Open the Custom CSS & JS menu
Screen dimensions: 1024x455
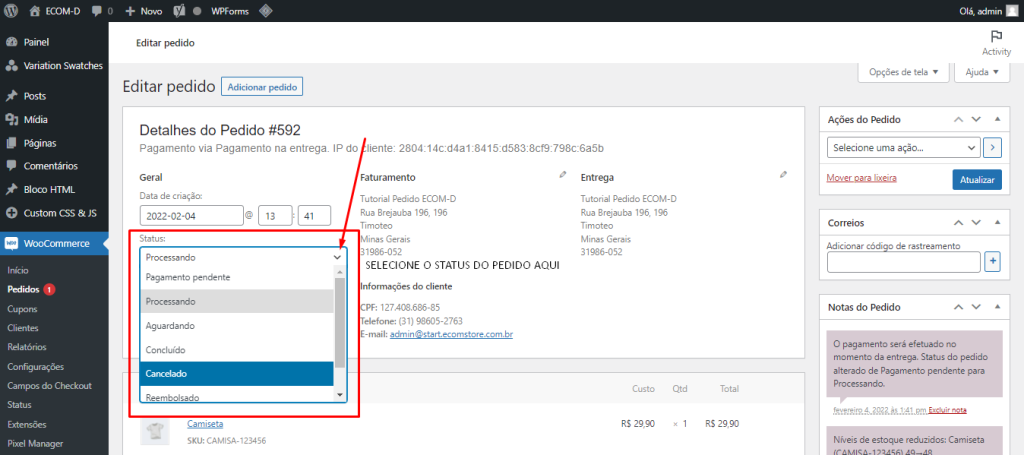click(60, 213)
